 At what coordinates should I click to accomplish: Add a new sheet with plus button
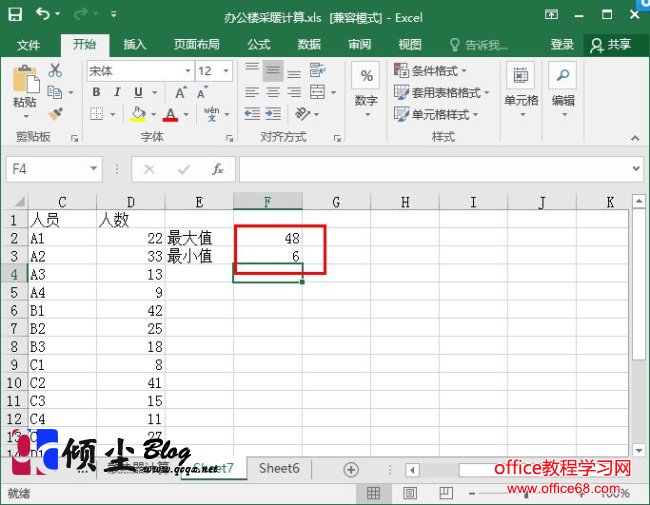tap(351, 470)
